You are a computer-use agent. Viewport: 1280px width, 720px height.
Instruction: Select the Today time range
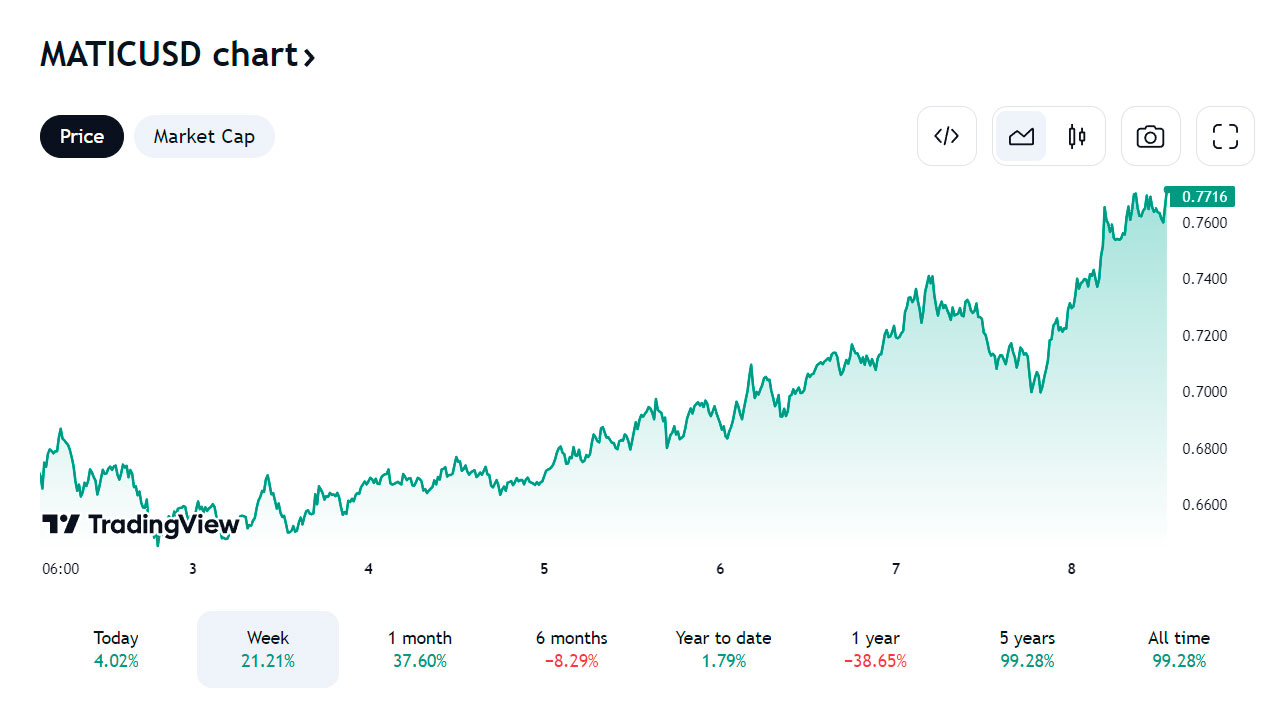(116, 649)
